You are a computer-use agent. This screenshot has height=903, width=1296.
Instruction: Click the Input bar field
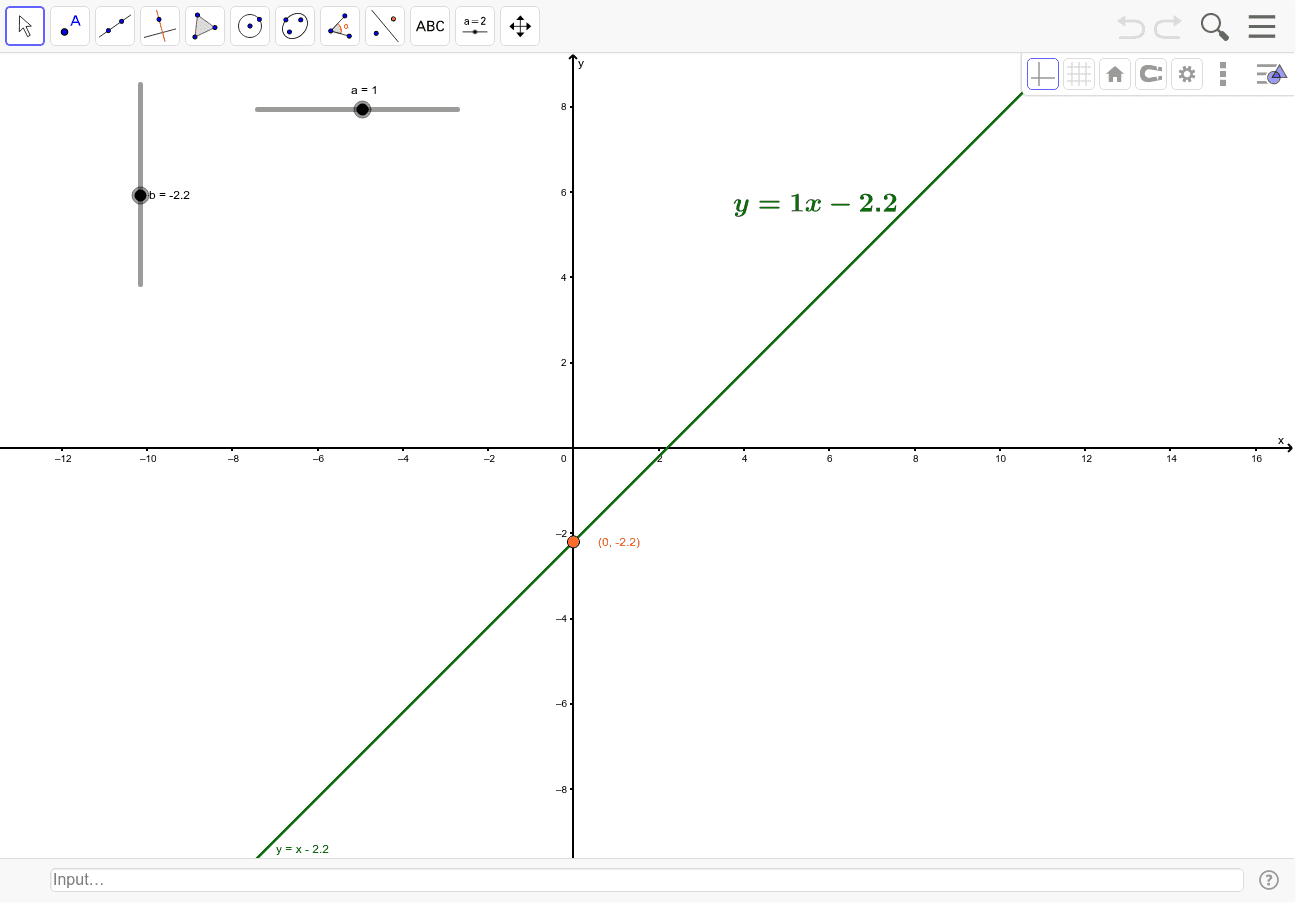point(647,880)
